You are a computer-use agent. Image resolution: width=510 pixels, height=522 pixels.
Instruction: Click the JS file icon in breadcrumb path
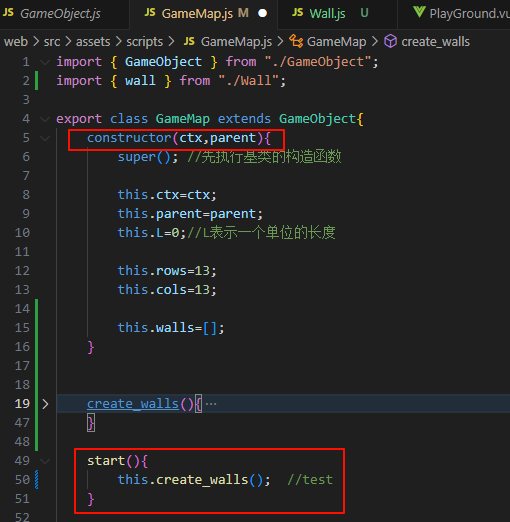point(189,41)
